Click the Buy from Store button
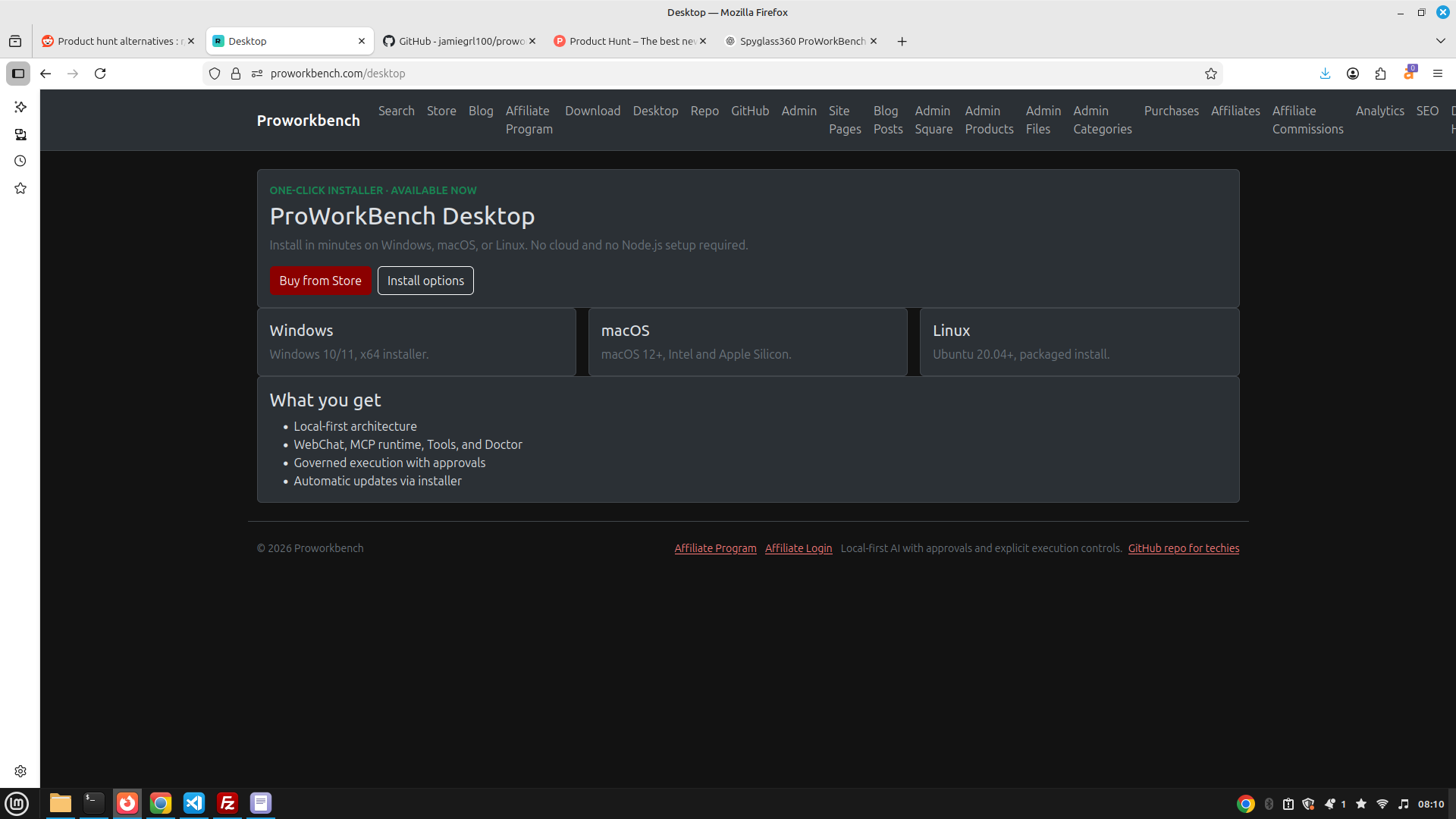Screen dimensions: 1456x819 click(x=320, y=281)
